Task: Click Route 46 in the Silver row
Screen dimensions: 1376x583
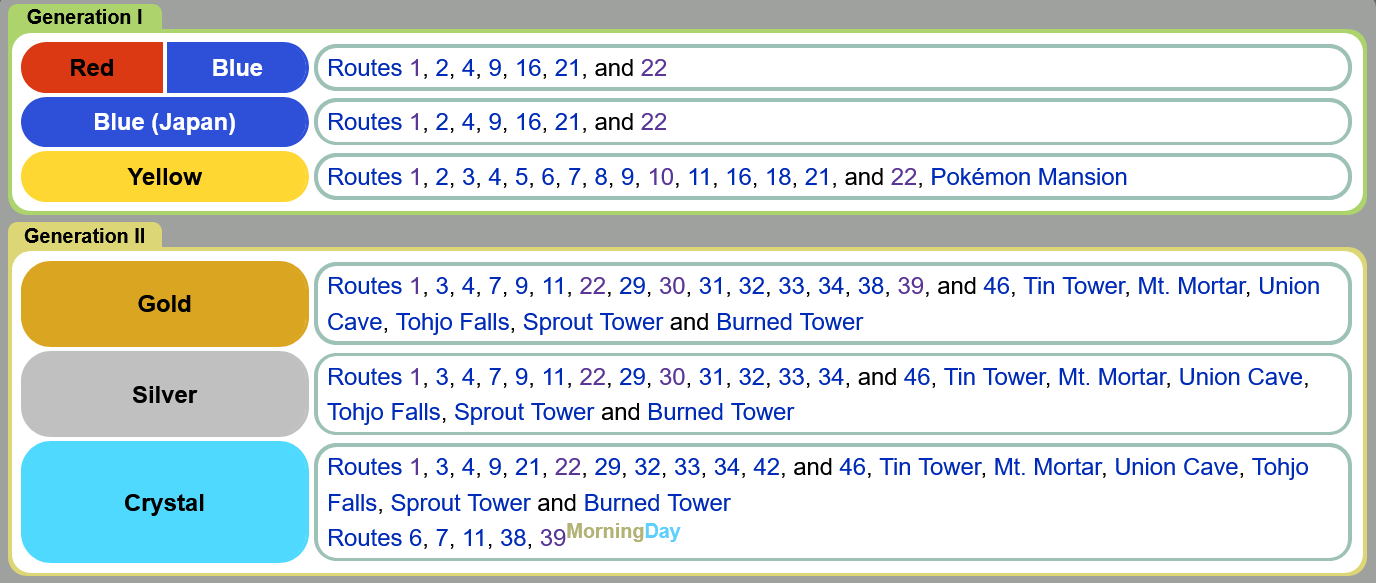Action: (917, 377)
